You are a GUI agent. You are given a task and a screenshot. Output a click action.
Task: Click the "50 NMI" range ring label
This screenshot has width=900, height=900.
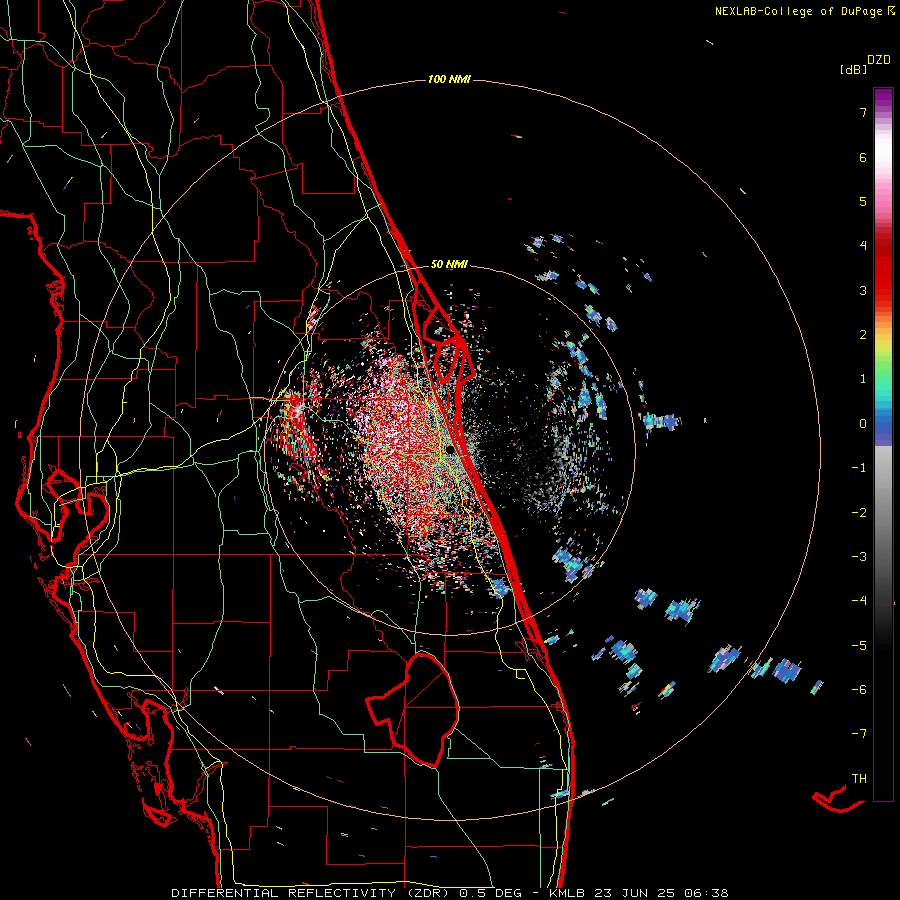(449, 264)
